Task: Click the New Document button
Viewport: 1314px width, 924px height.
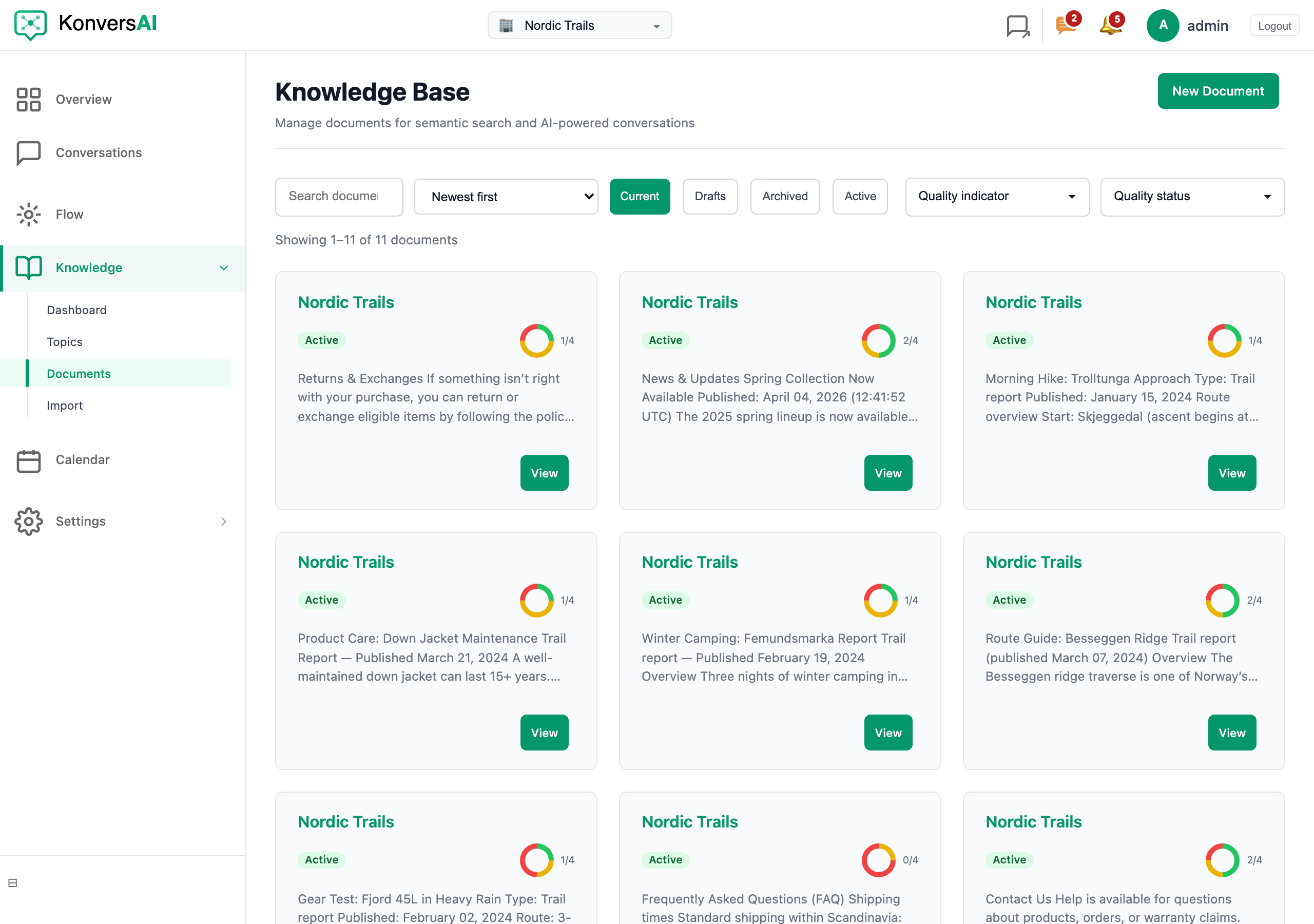Action: [1218, 91]
